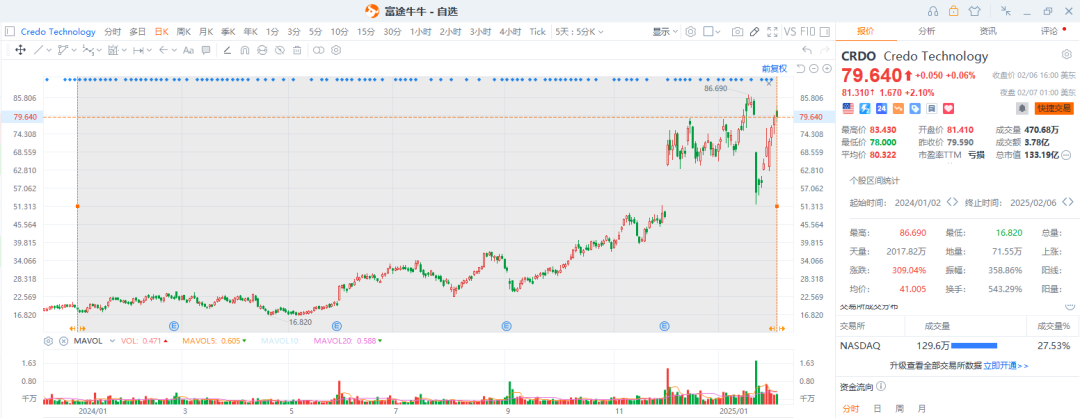Select the crosshair move cursor tool

pos(21,50)
